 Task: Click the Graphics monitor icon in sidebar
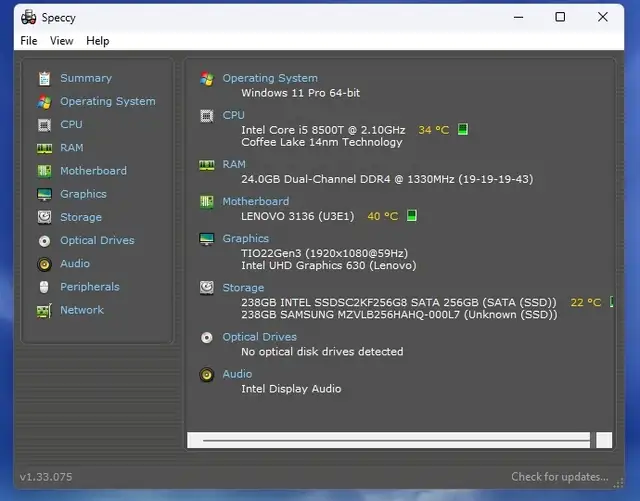44,194
